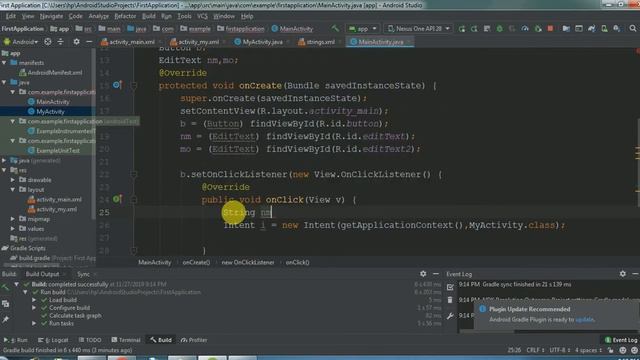Viewport: 640px width, 360px height.
Task: Expand the Load build node
Action: 34,300
